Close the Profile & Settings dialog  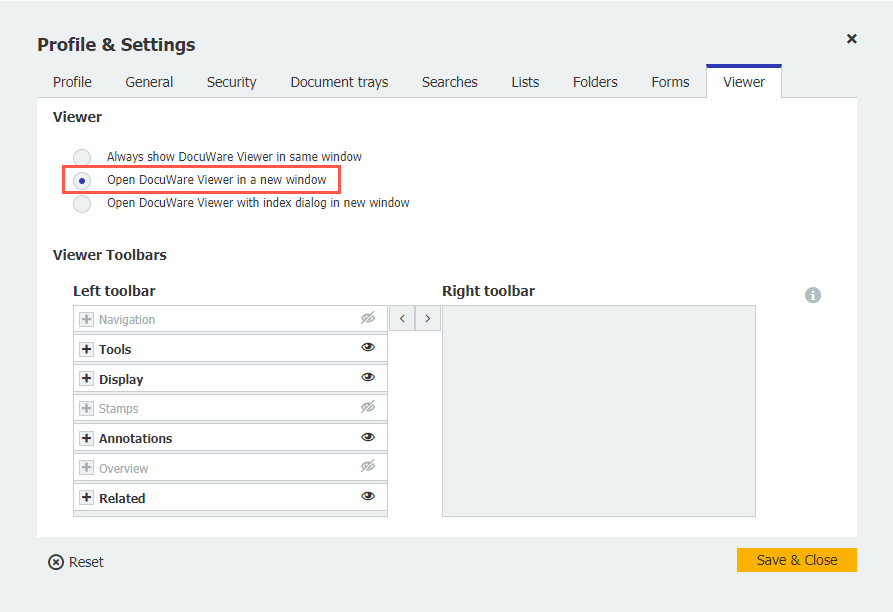[852, 39]
